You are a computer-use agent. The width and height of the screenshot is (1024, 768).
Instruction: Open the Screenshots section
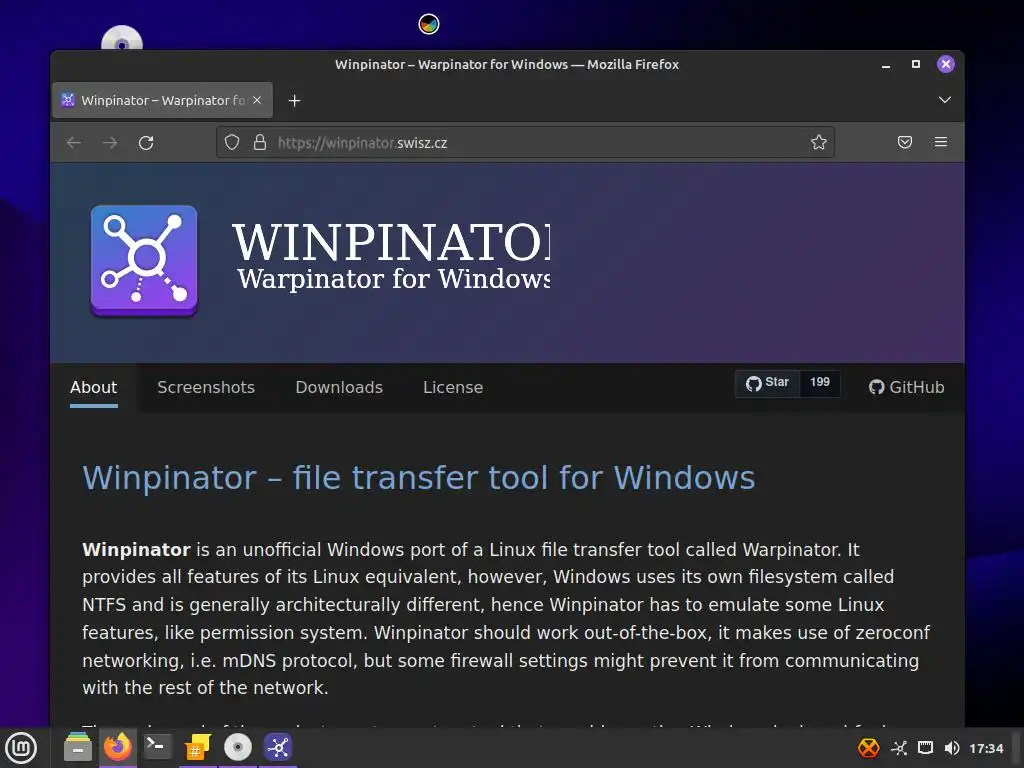[206, 387]
